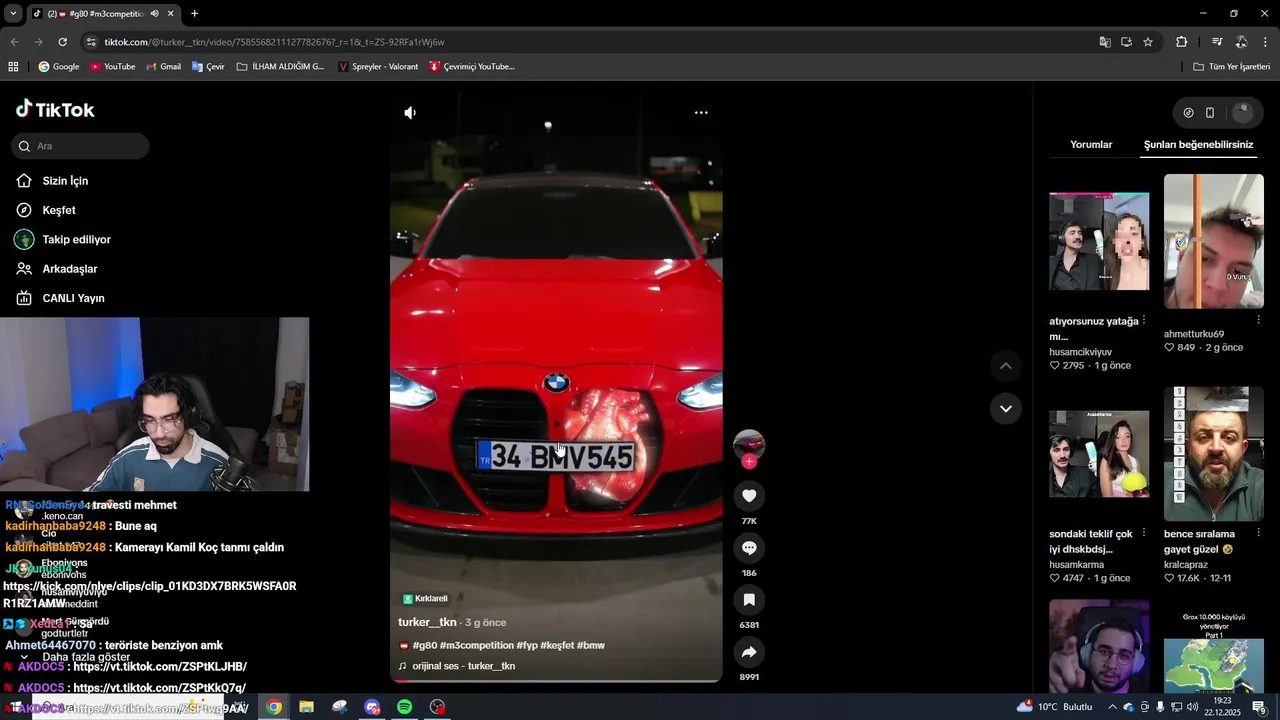Open orijinal ses - turker__tkn sound
1280x720 pixels.
(463, 666)
